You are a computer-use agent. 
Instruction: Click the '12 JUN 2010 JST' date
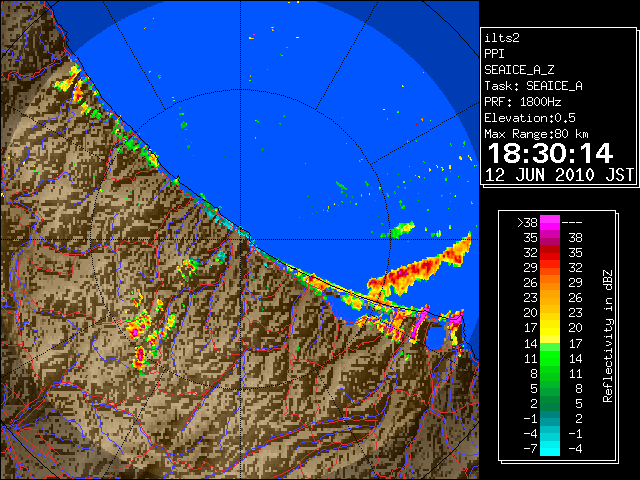point(559,175)
